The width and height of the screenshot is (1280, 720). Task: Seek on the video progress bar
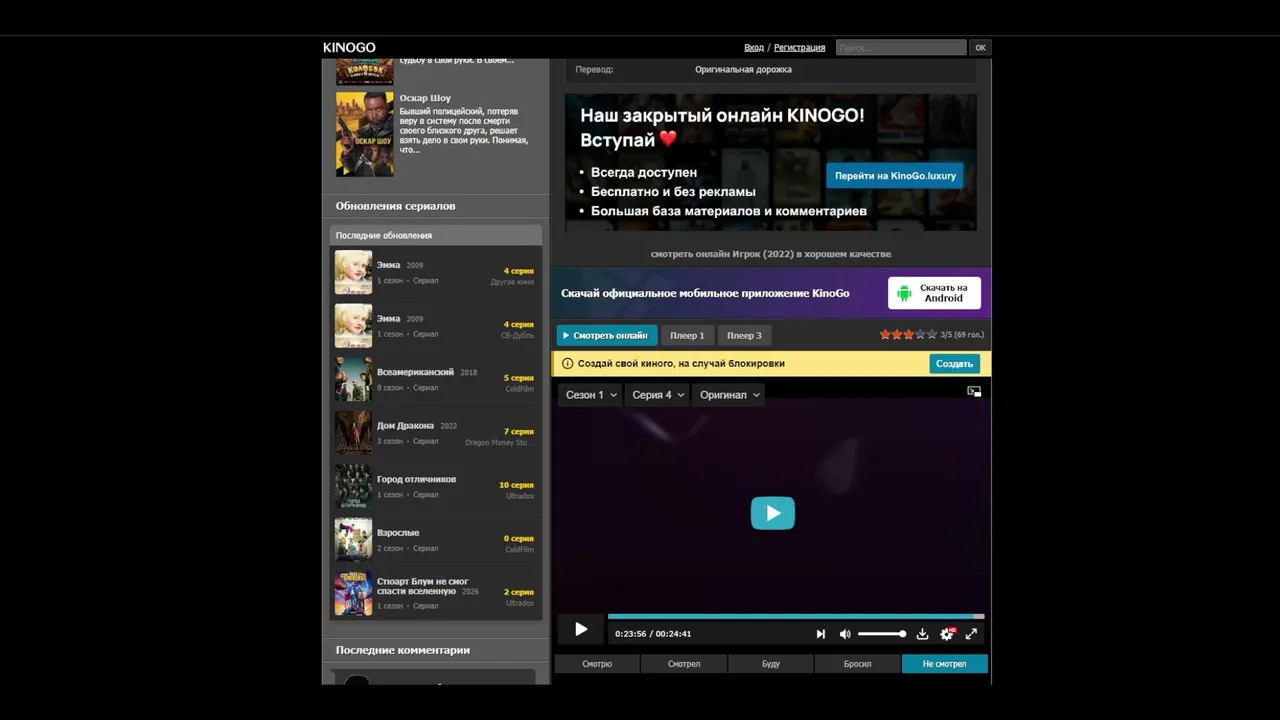click(796, 617)
